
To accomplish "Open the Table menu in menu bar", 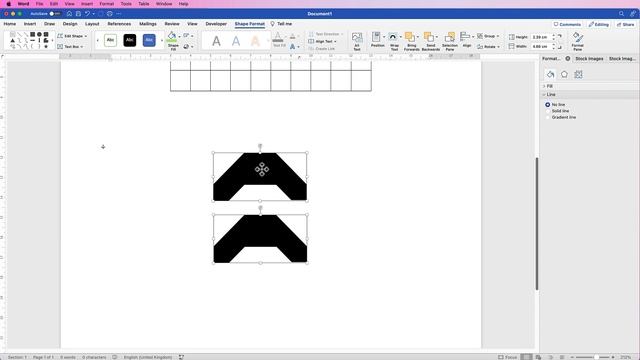I will (144, 4).
